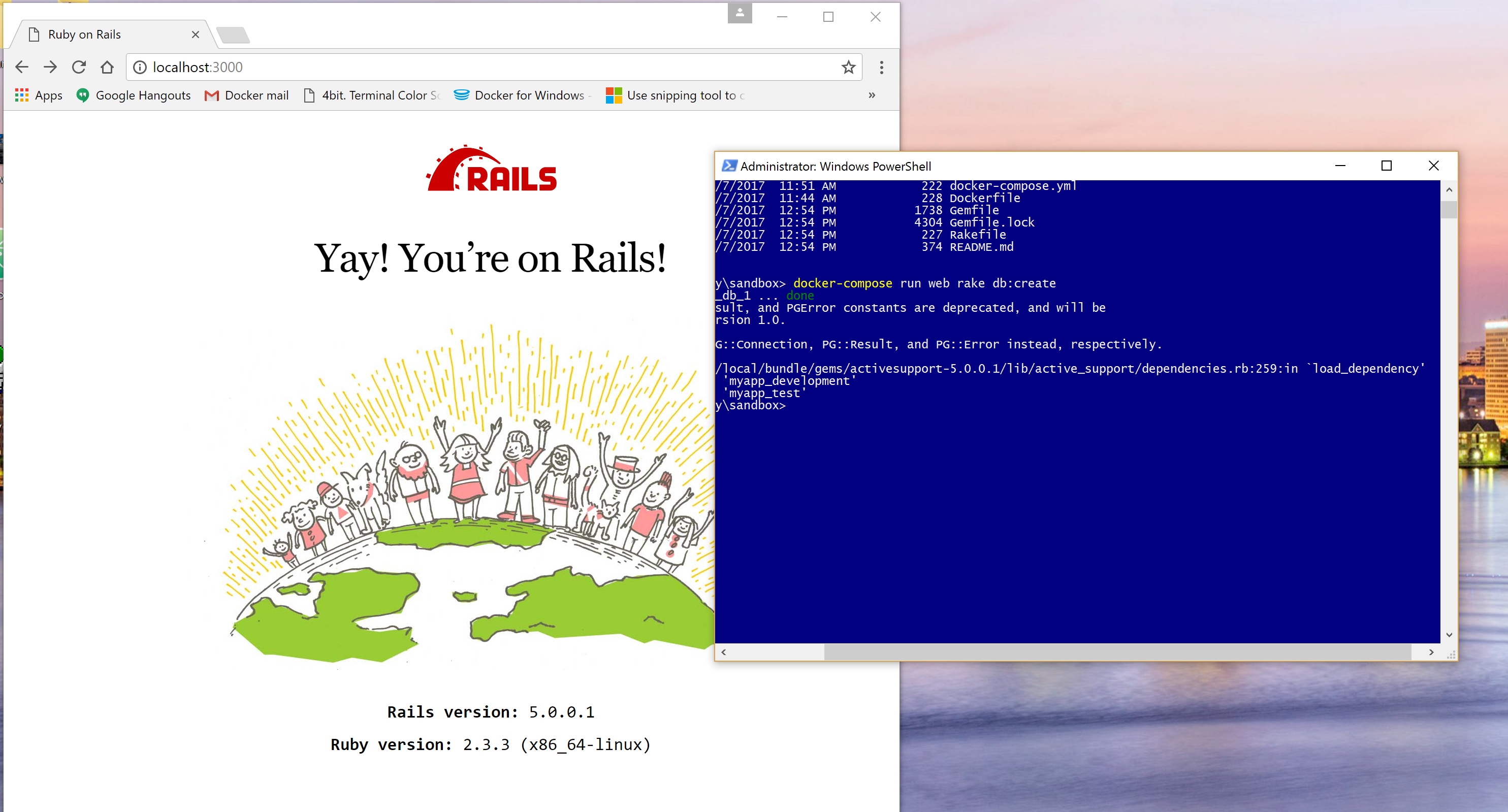Image resolution: width=1508 pixels, height=812 pixels.
Task: Go to the browser home page
Action: (x=107, y=68)
